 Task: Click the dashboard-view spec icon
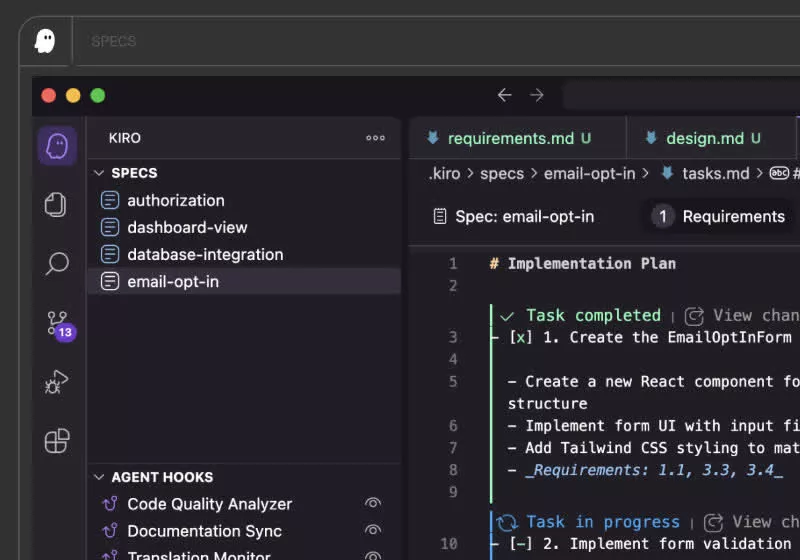pyautogui.click(x=110, y=227)
